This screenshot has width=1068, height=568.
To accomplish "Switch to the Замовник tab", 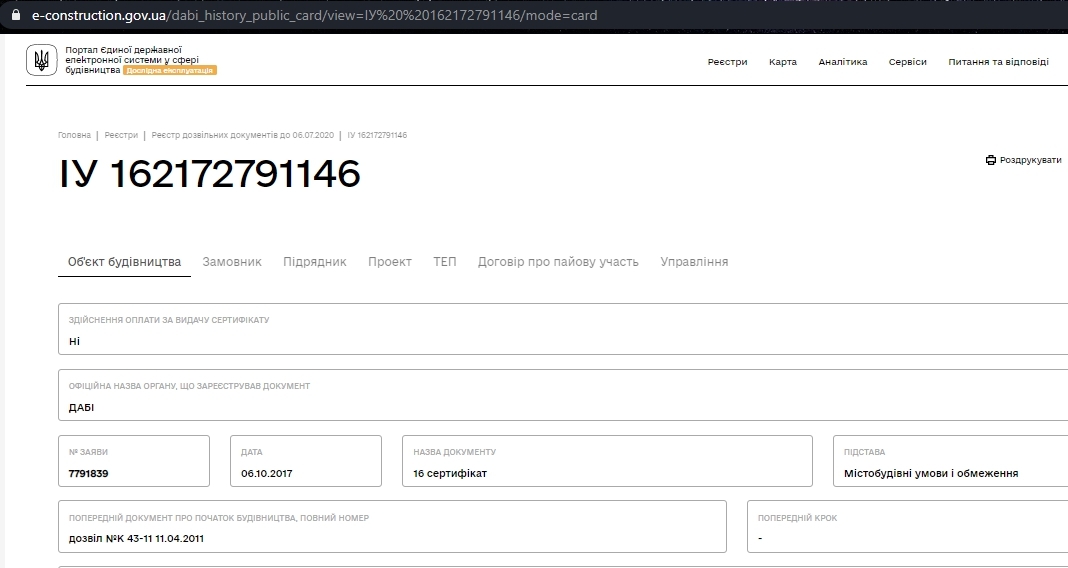I will 232,262.
